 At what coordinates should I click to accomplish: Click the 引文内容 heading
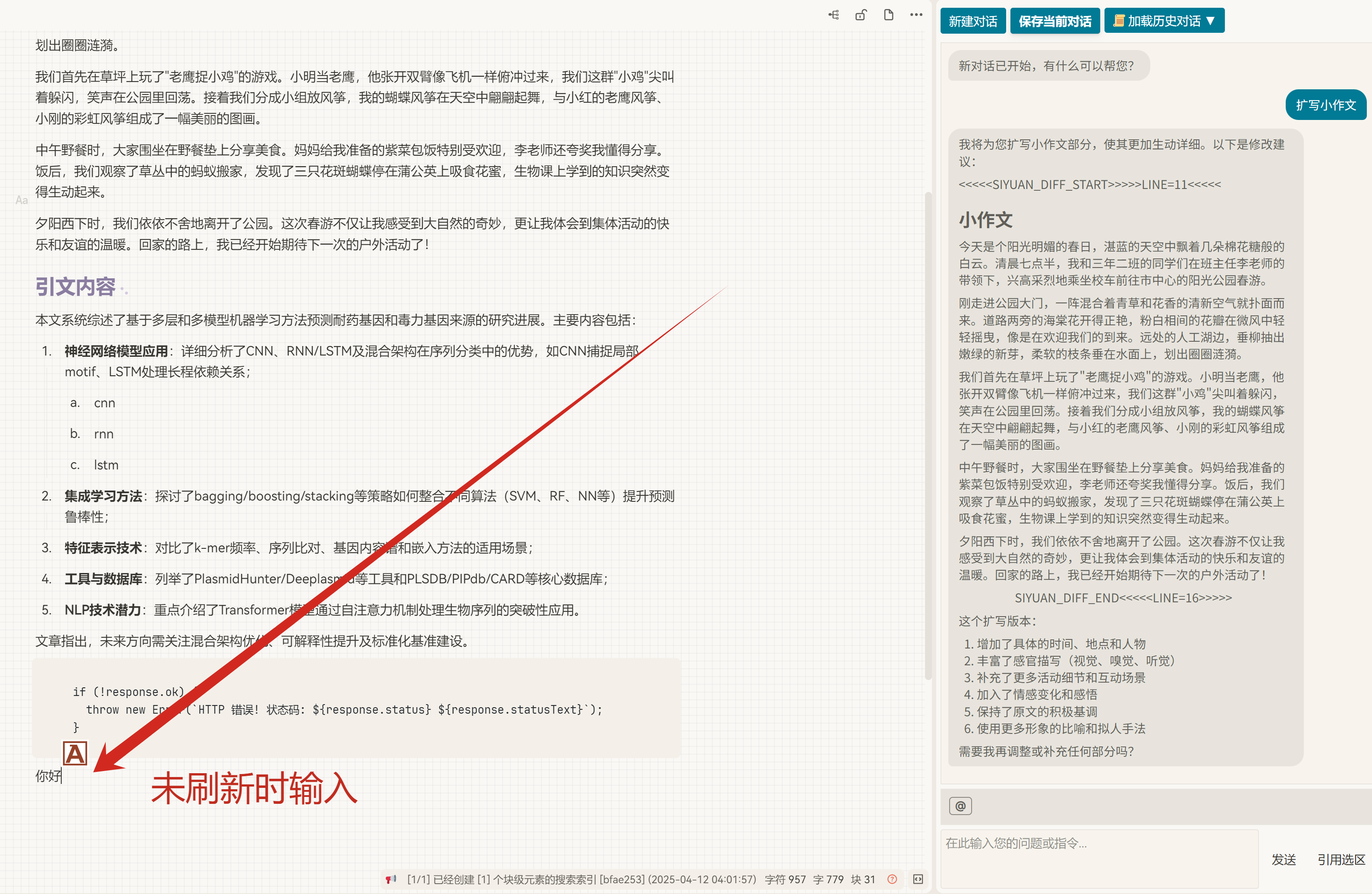[76, 286]
